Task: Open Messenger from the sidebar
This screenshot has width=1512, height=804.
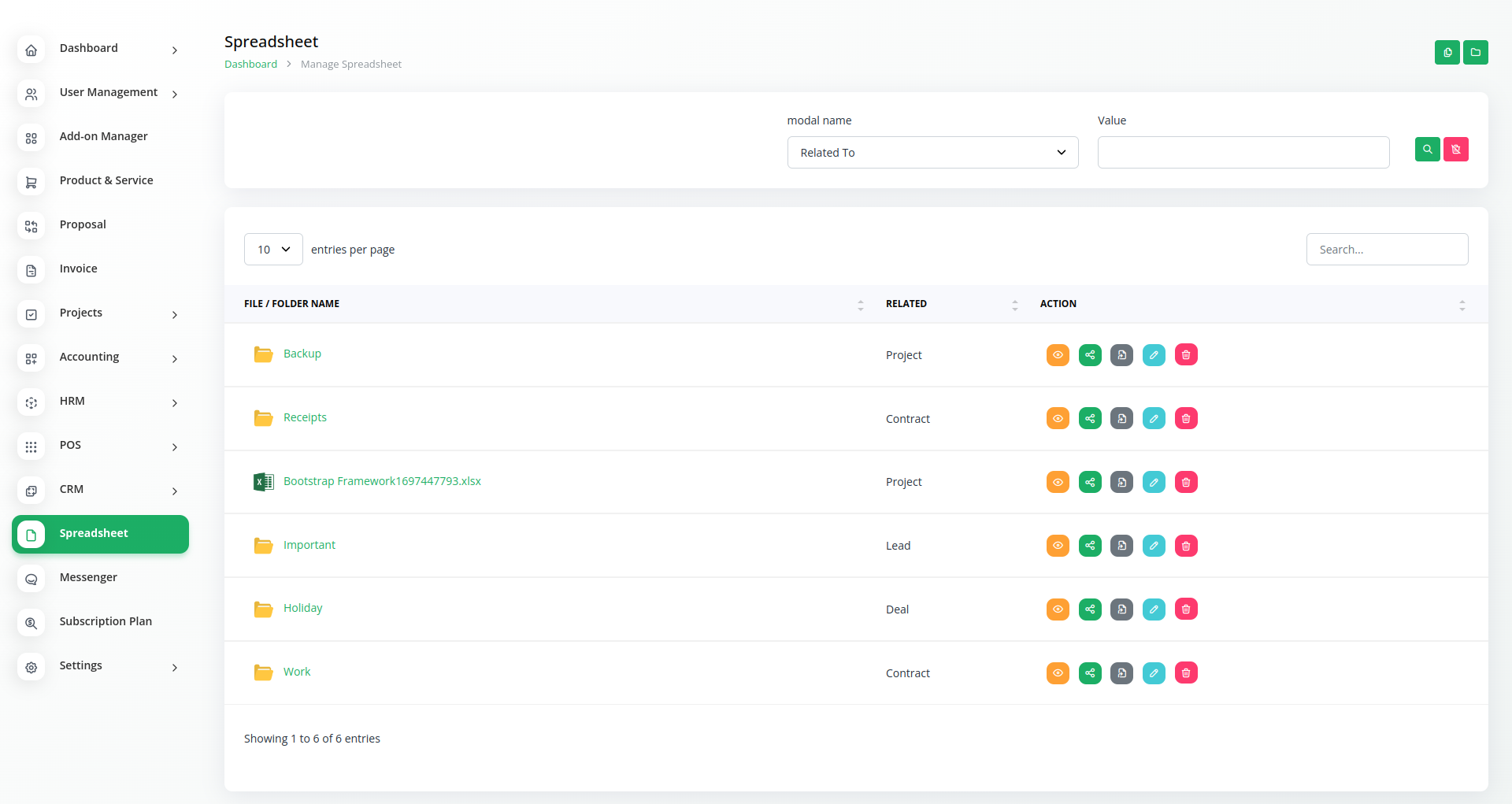Action: [x=88, y=578]
